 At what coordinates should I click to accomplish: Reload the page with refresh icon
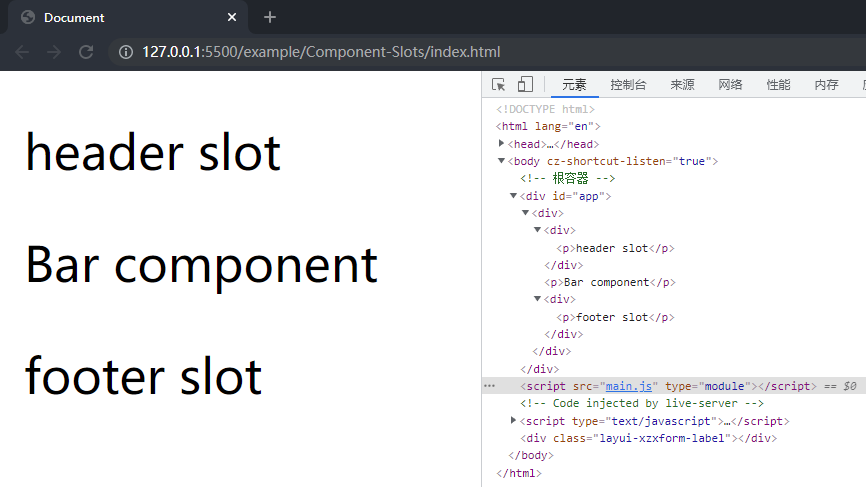pos(86,52)
